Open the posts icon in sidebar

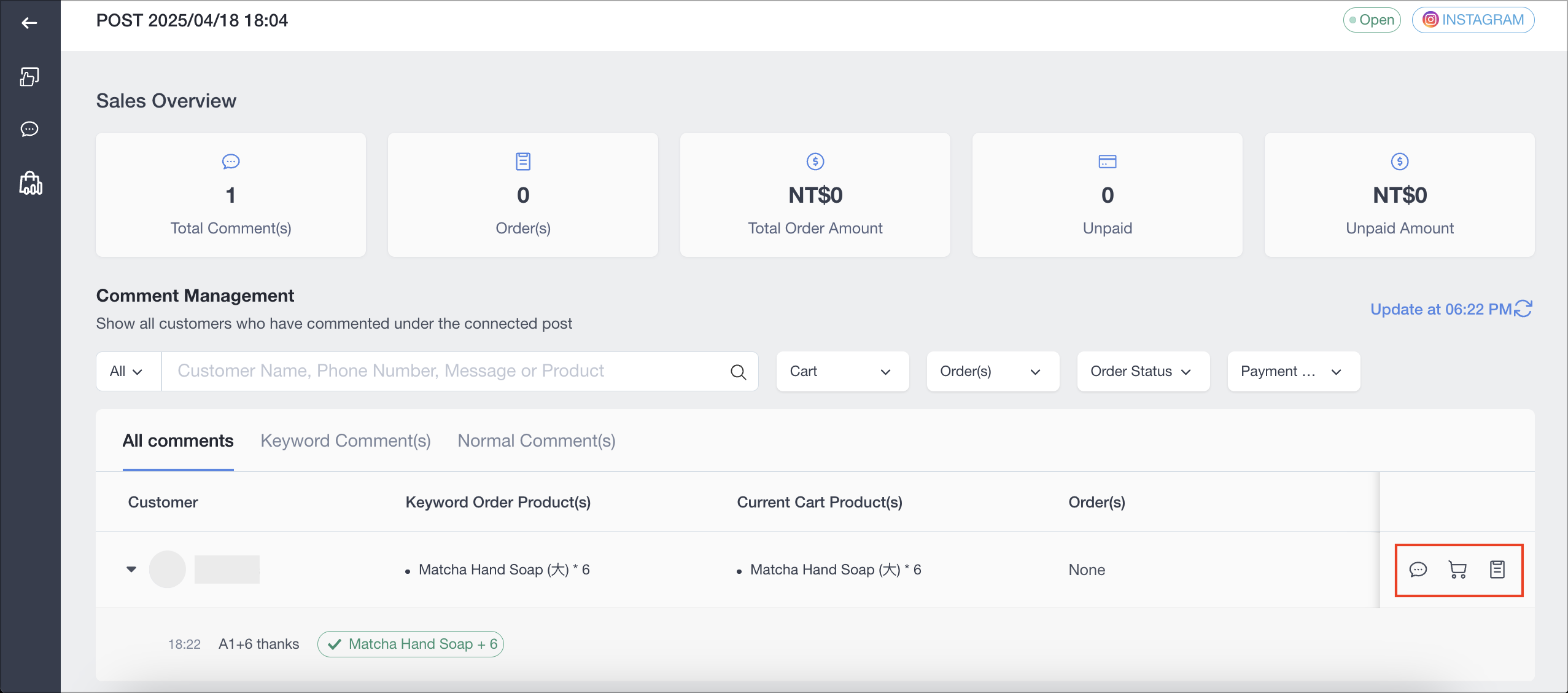click(29, 77)
